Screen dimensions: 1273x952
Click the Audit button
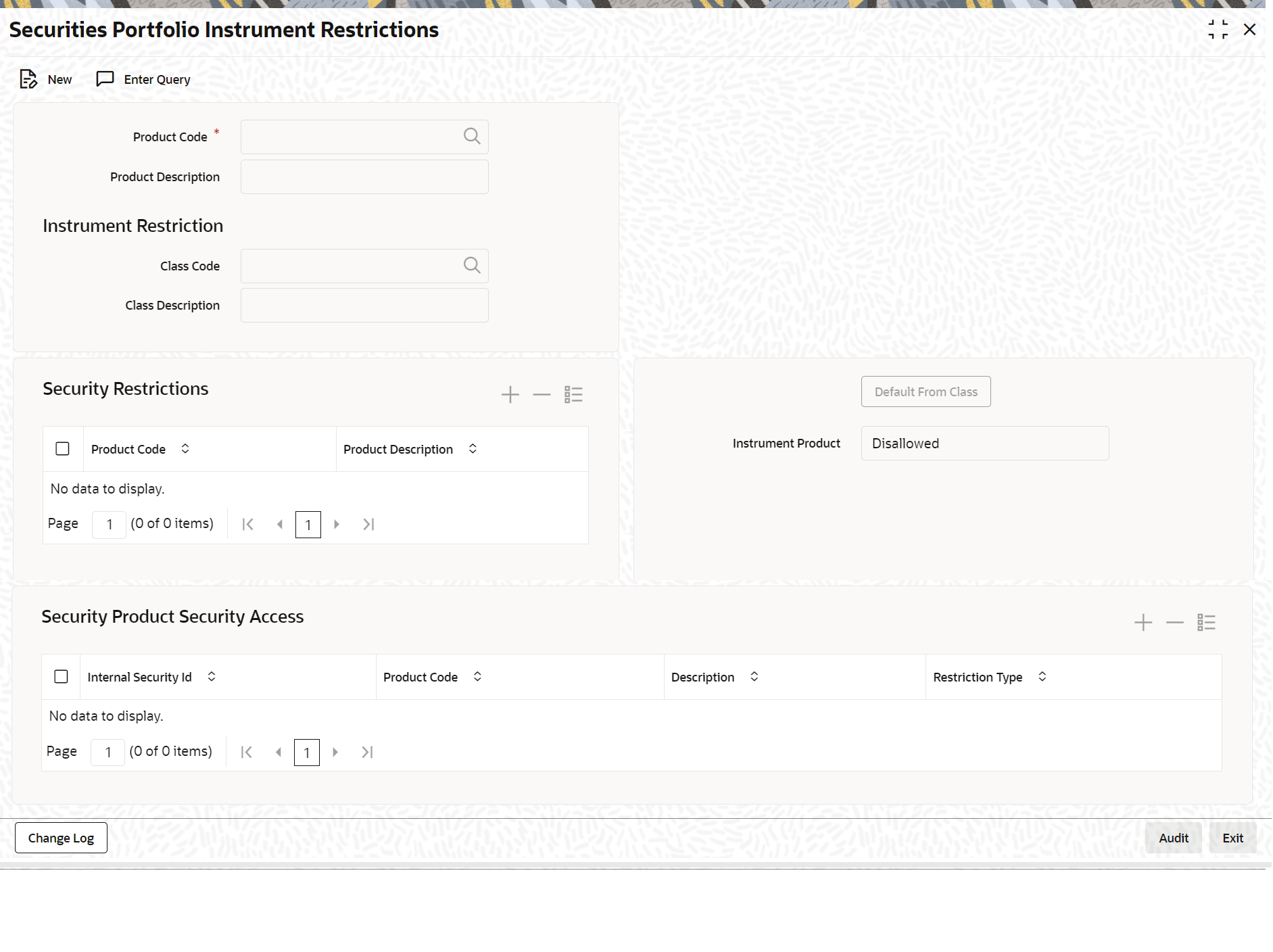tap(1174, 838)
